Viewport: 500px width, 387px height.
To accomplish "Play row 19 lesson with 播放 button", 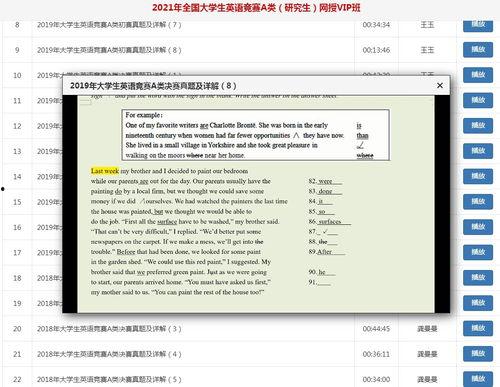I will 478,303.
